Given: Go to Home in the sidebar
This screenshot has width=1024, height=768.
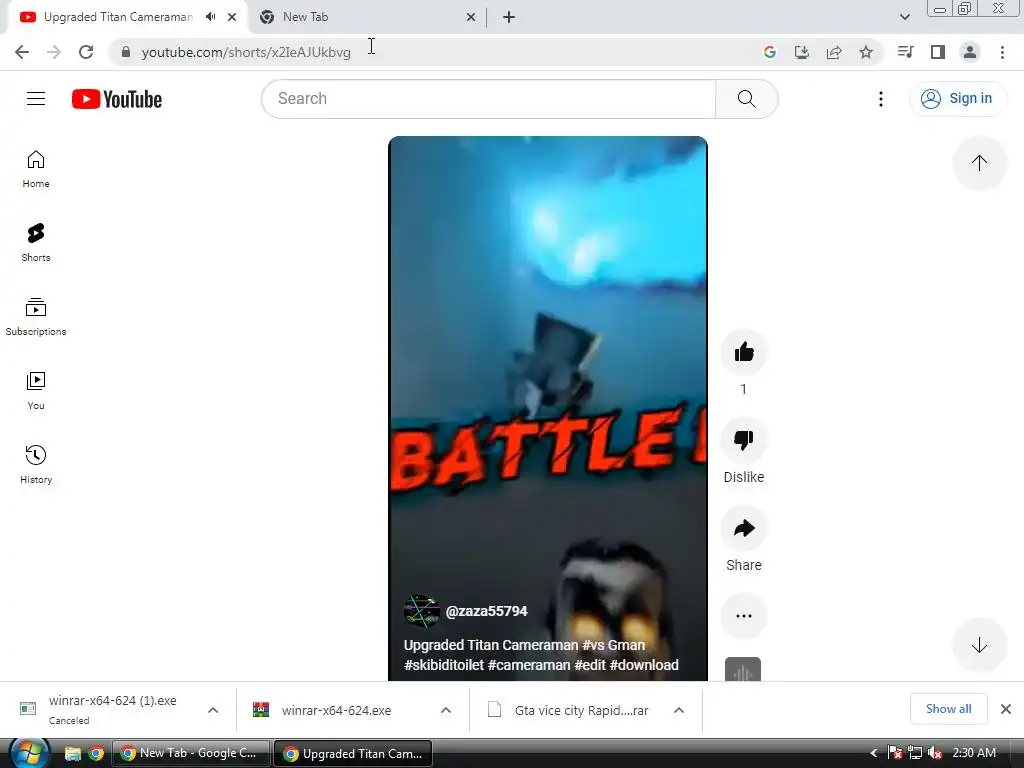Looking at the screenshot, I should pos(36,169).
